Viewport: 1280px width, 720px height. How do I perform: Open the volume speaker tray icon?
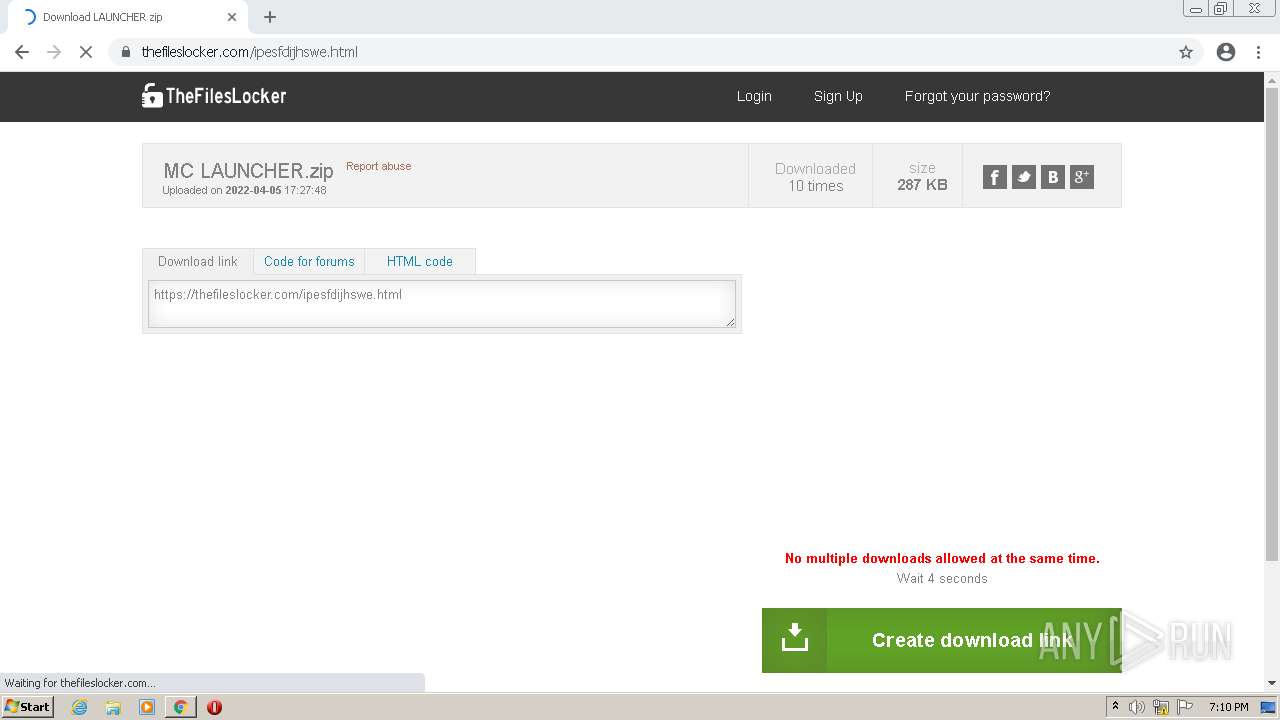(1136, 707)
